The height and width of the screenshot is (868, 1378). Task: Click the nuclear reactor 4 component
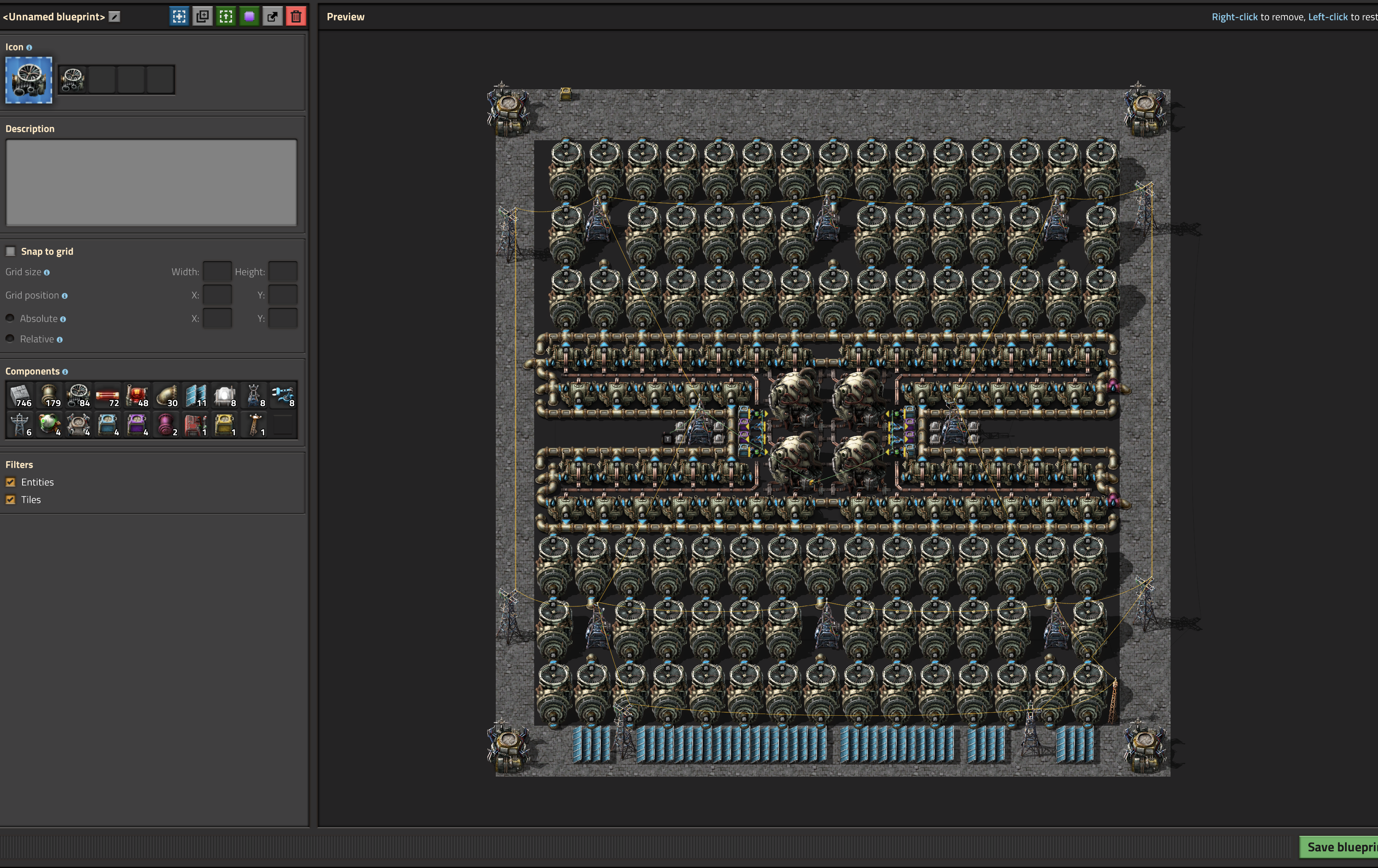49,424
